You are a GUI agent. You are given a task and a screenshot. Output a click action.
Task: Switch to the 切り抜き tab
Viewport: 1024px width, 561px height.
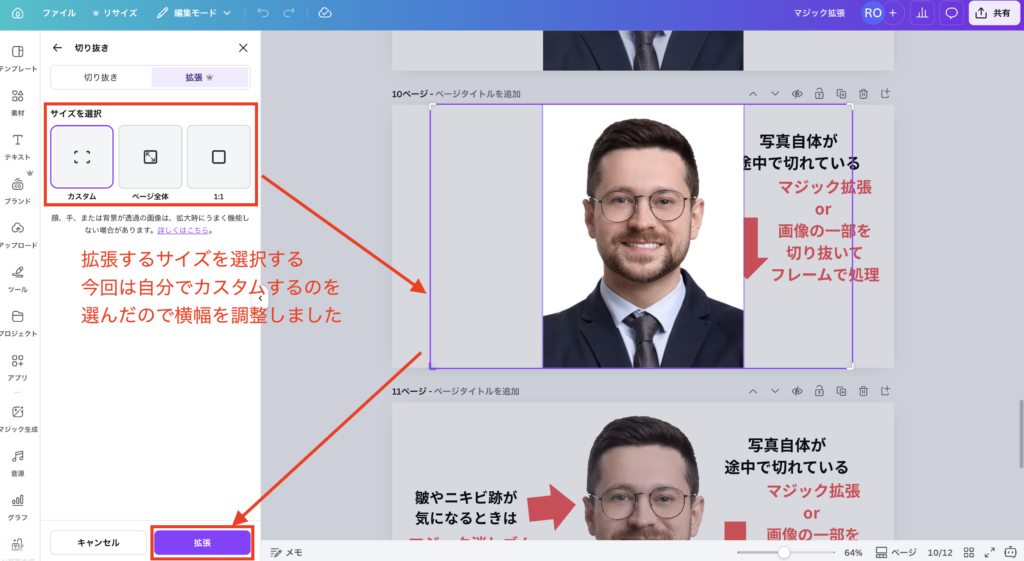pyautogui.click(x=101, y=77)
